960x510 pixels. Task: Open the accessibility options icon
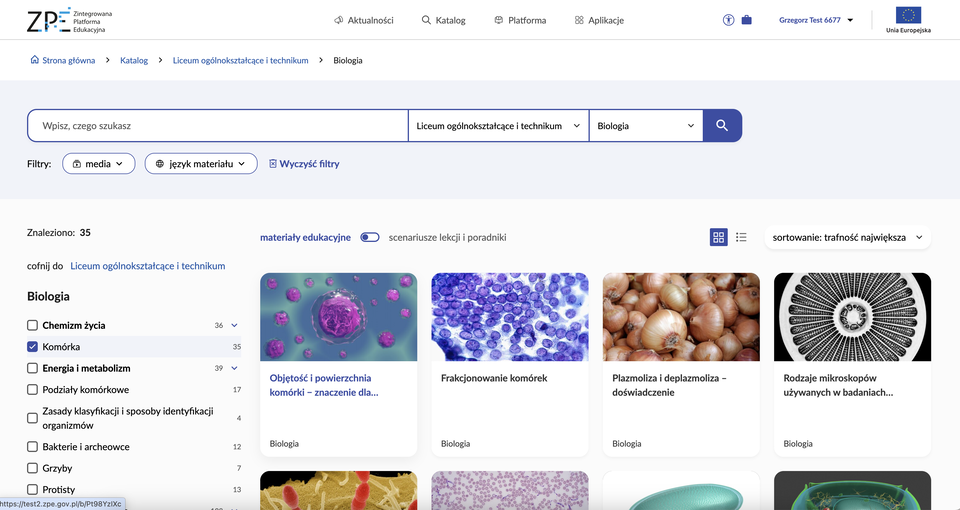pyautogui.click(x=728, y=20)
